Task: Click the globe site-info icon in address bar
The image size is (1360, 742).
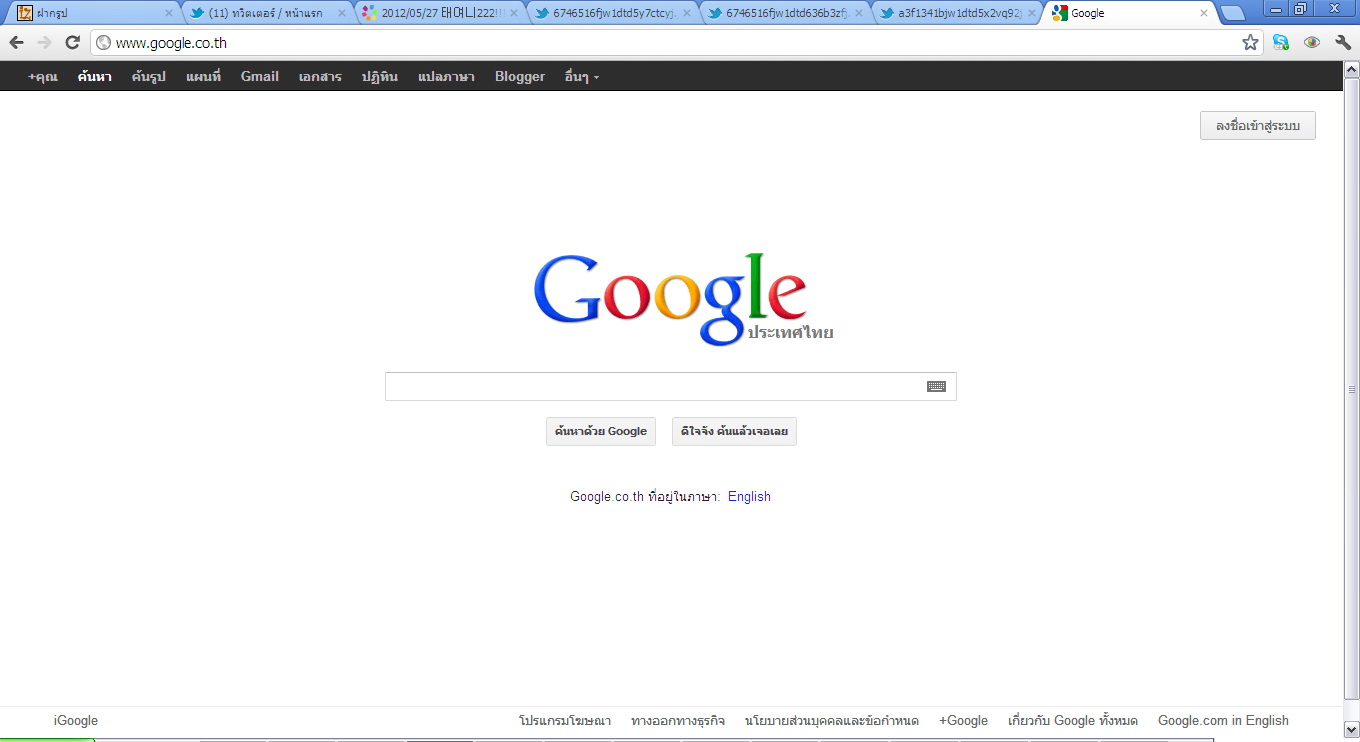Action: [103, 43]
